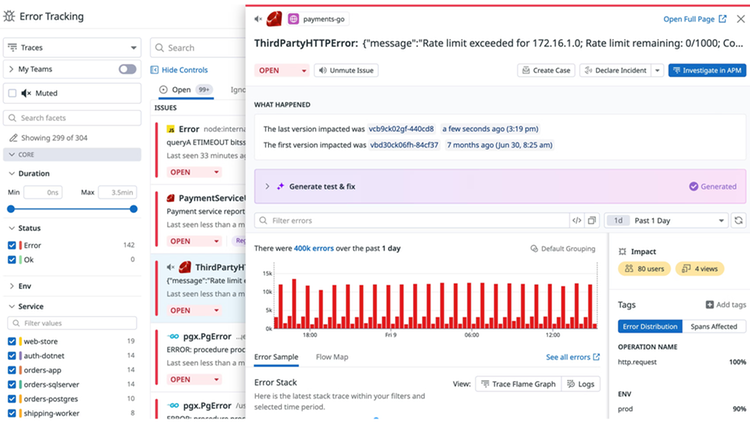Check the Muted checkbox
Viewport: 750px width, 424px height.
[x=12, y=93]
